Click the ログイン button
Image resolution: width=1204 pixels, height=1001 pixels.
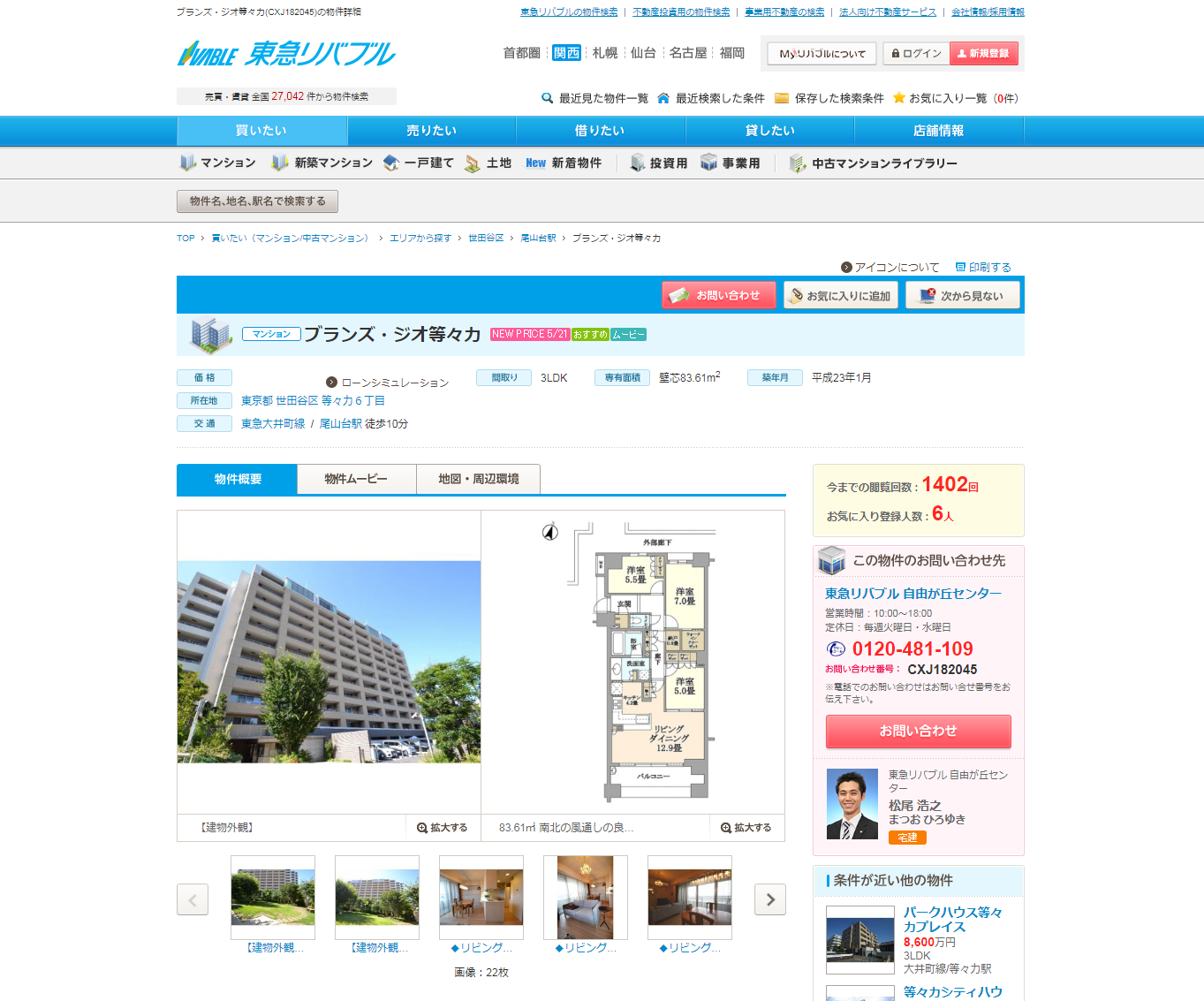[916, 54]
